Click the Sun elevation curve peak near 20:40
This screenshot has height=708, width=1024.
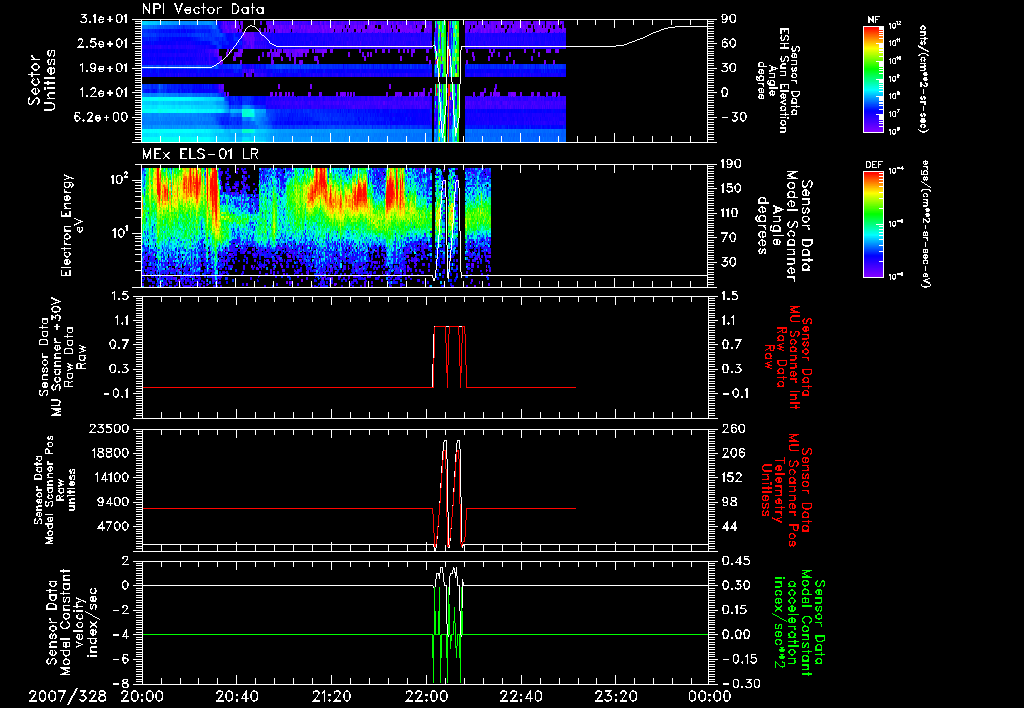251,27
